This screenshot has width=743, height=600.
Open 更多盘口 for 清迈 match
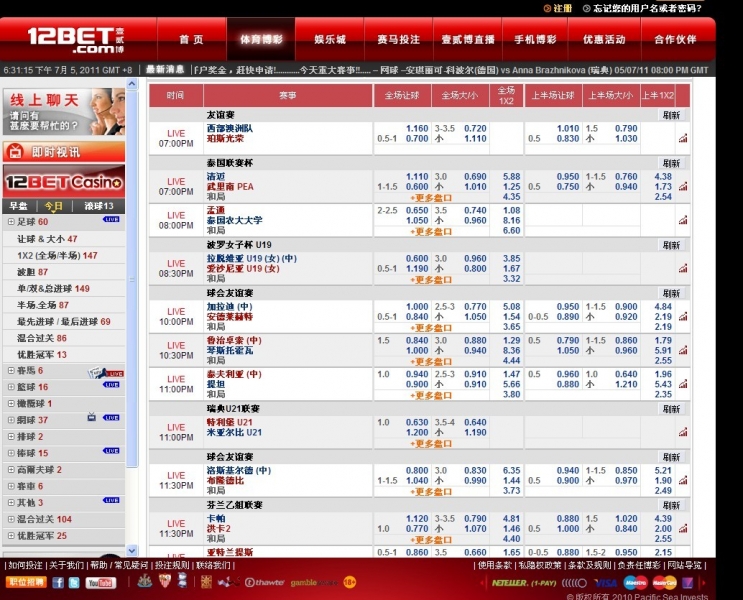(431, 198)
